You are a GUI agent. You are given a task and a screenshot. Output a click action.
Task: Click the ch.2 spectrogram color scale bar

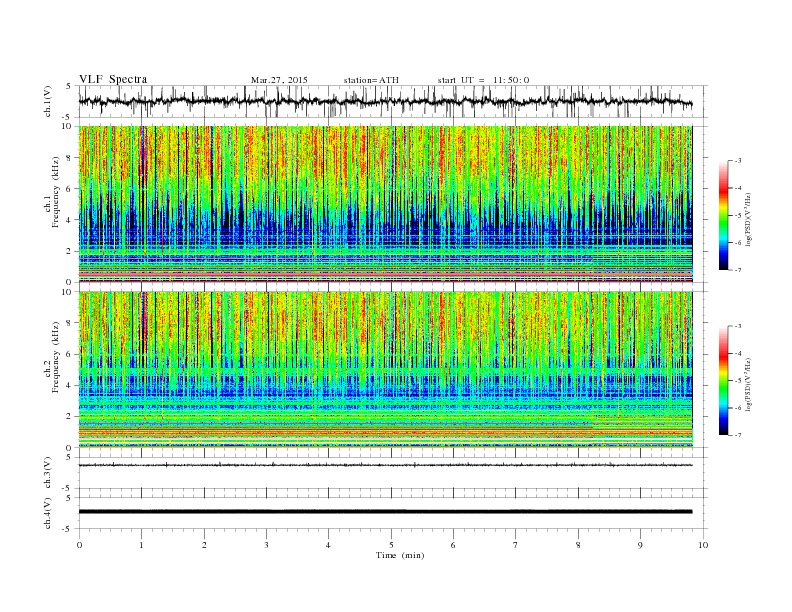coord(723,381)
